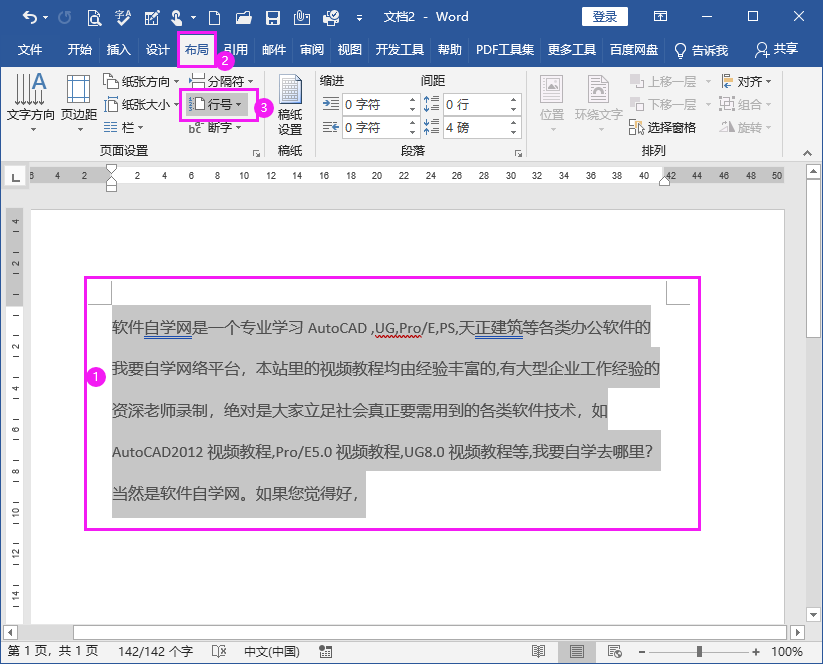This screenshot has height=664, width=823.
Task: Select the 文字方向 (text direction) tool
Action: coord(31,98)
